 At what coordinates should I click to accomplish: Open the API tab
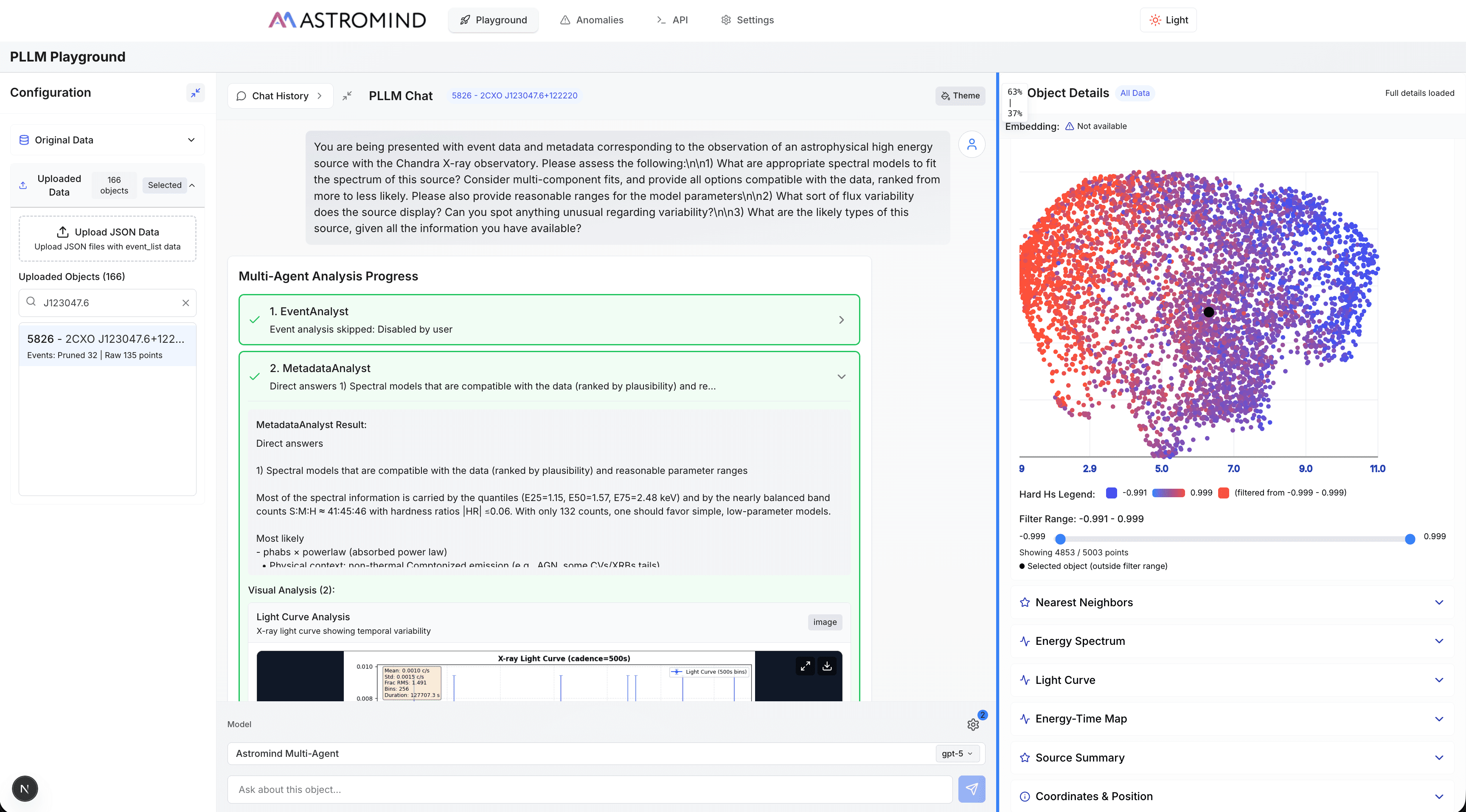coord(672,20)
